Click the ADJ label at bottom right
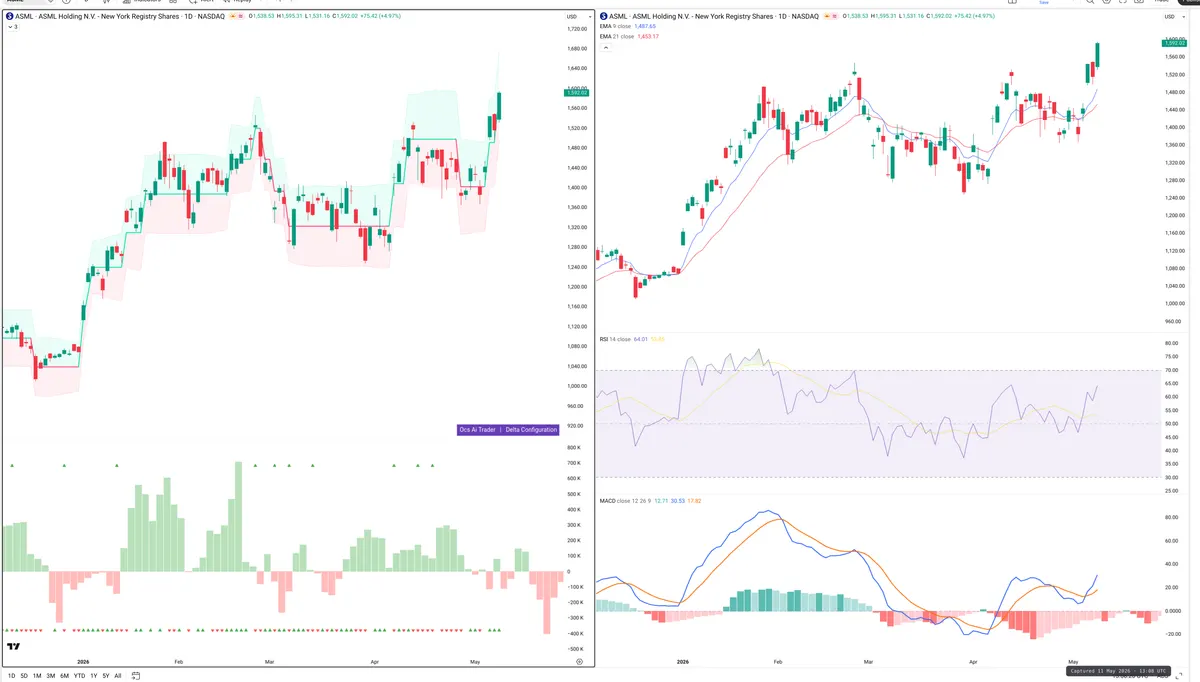 click(x=1163, y=676)
